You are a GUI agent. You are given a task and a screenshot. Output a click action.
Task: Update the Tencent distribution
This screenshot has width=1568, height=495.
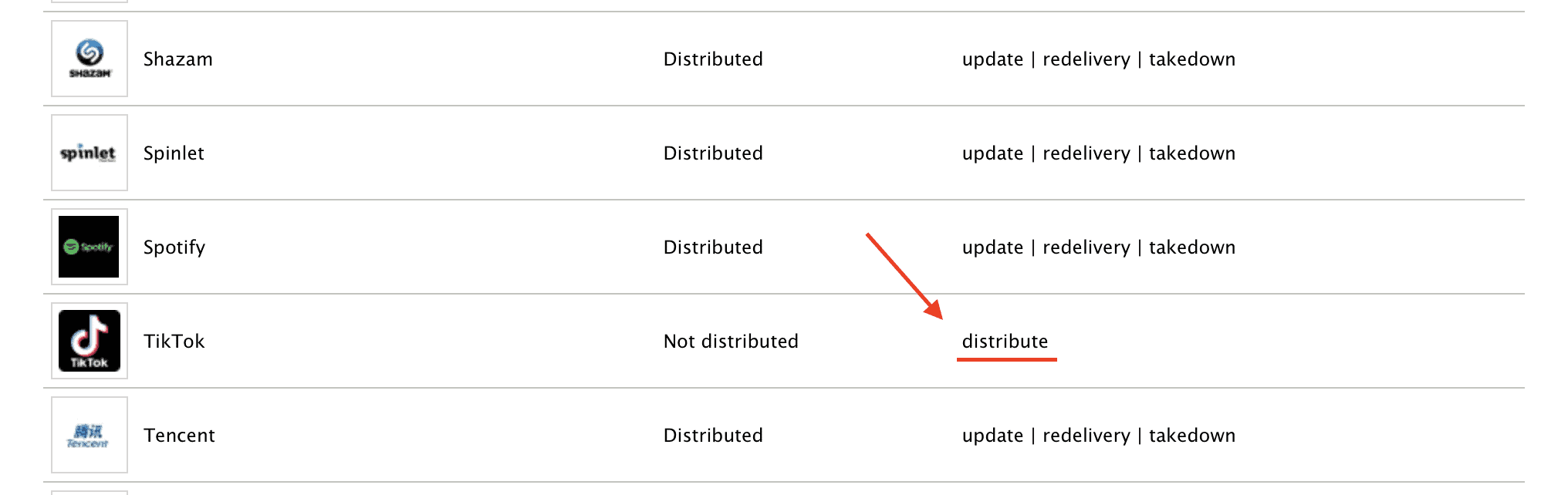(992, 436)
